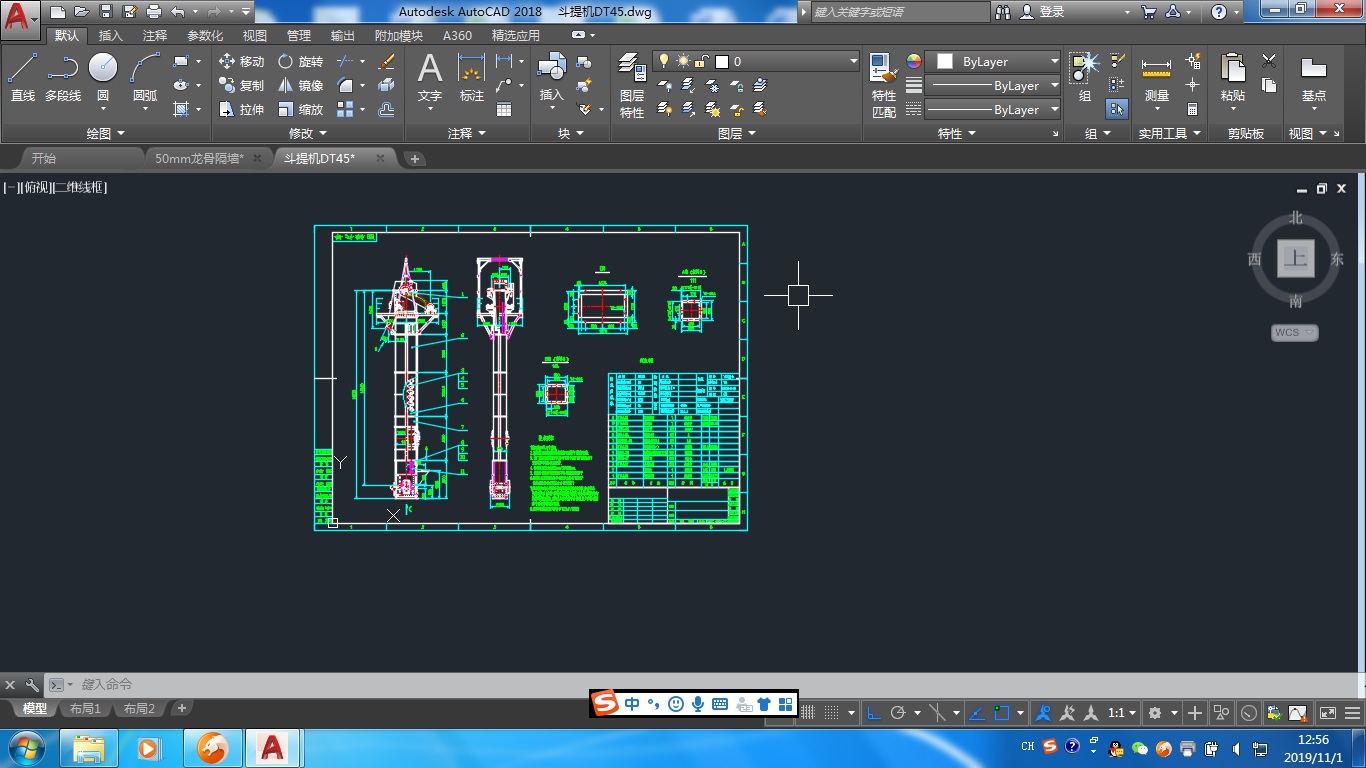This screenshot has height=768, width=1366.
Task: Click the Measure (测量) tool
Action: coord(1156,77)
